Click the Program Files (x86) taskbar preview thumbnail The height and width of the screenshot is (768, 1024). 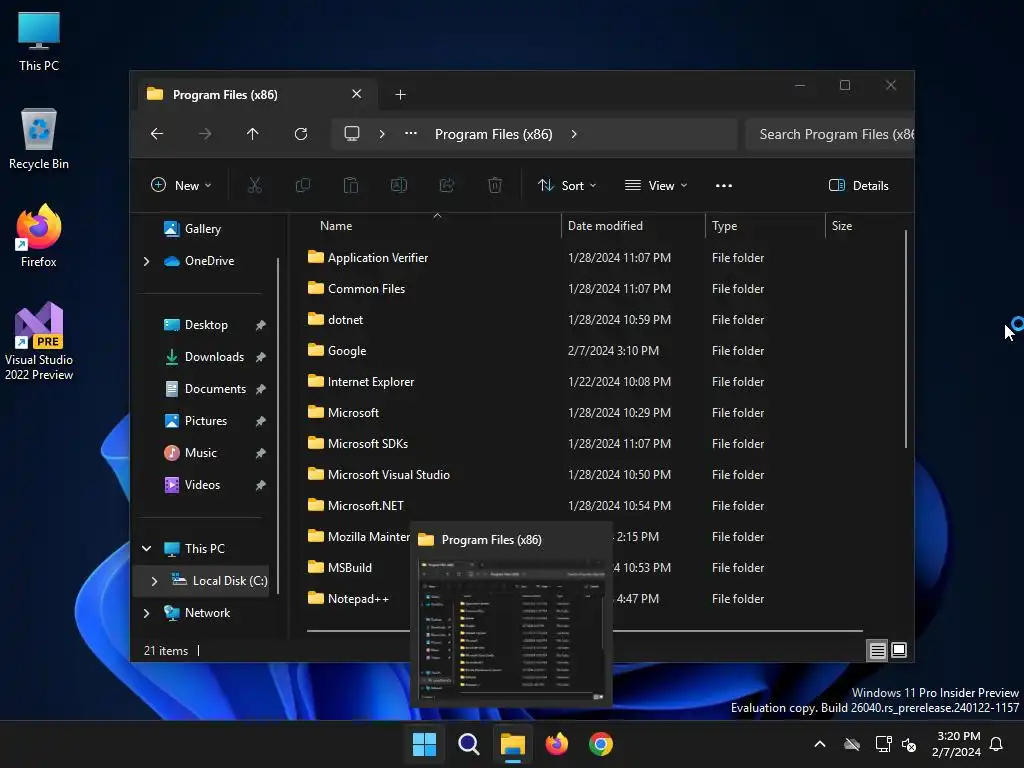(x=511, y=631)
